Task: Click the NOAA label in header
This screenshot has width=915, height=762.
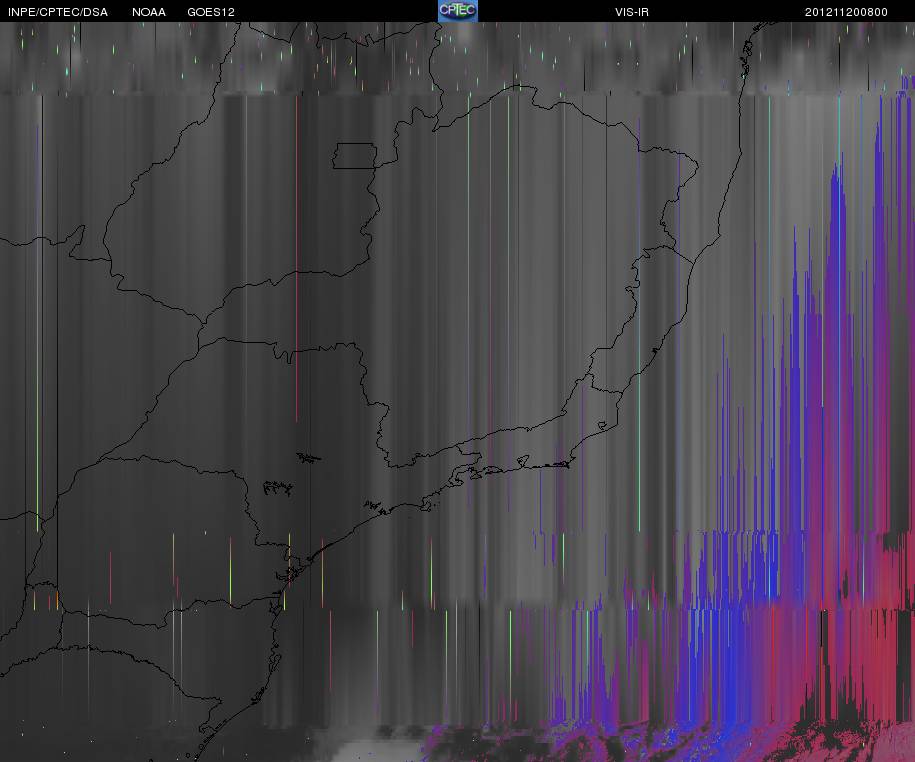Action: click(x=148, y=12)
